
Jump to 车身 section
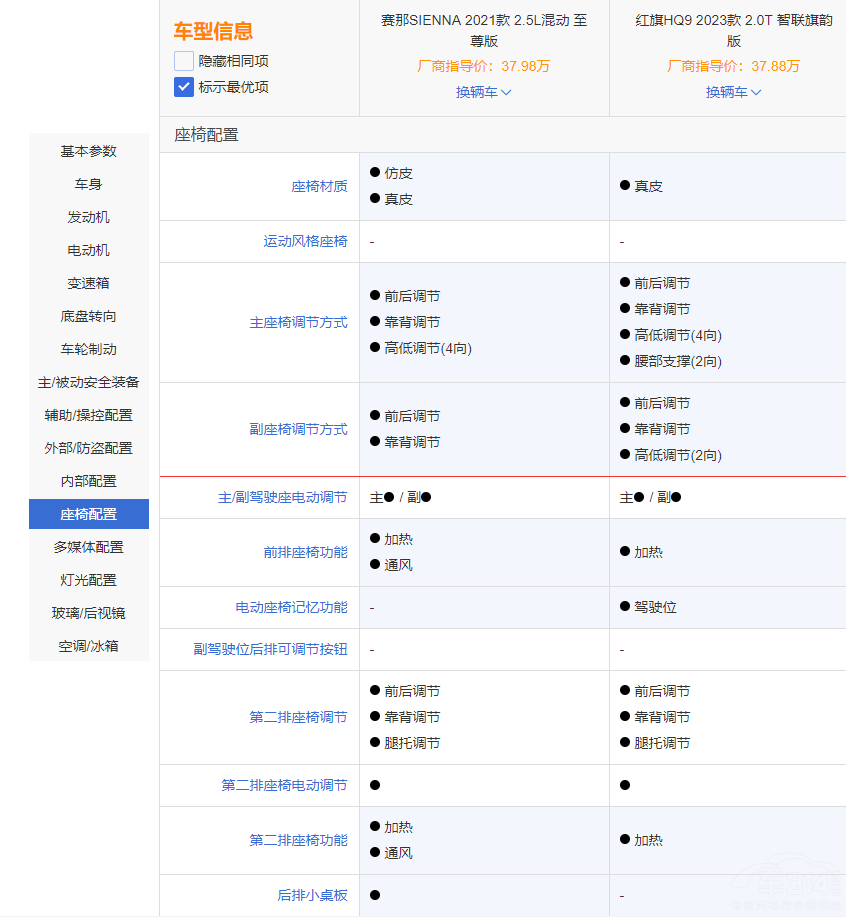point(89,184)
